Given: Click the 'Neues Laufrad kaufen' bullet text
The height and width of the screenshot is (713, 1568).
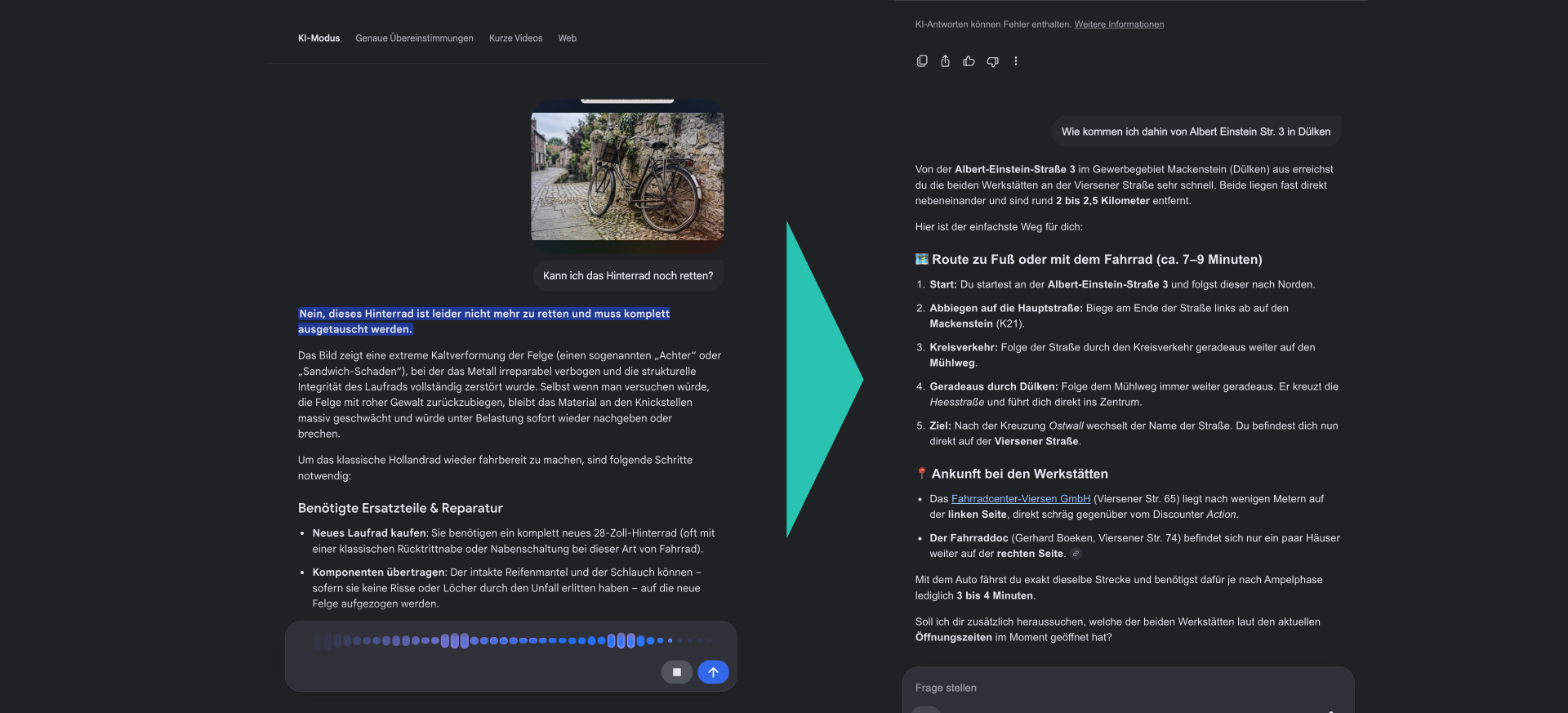Looking at the screenshot, I should click(x=513, y=541).
